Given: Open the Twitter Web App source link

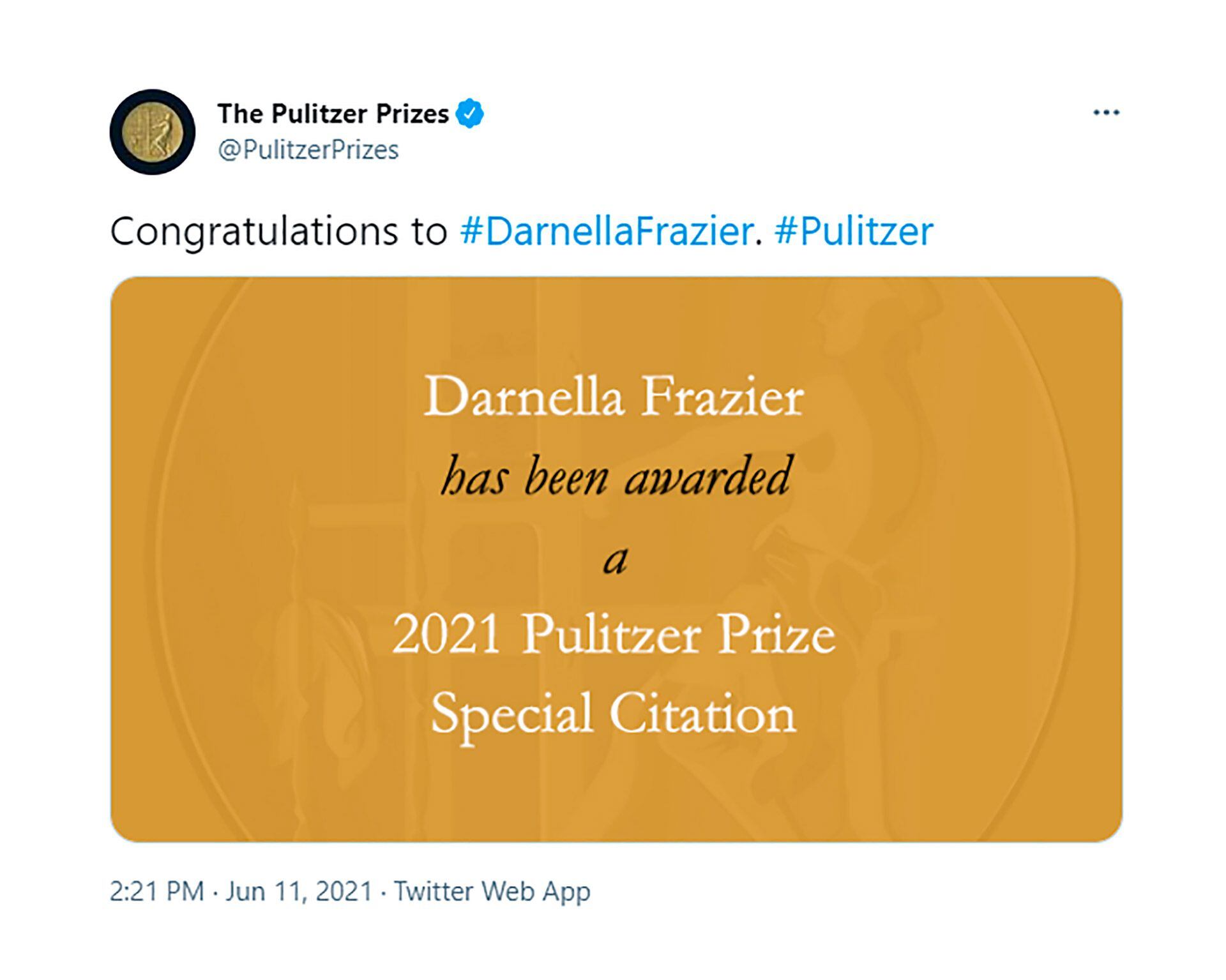Looking at the screenshot, I should click(x=492, y=891).
